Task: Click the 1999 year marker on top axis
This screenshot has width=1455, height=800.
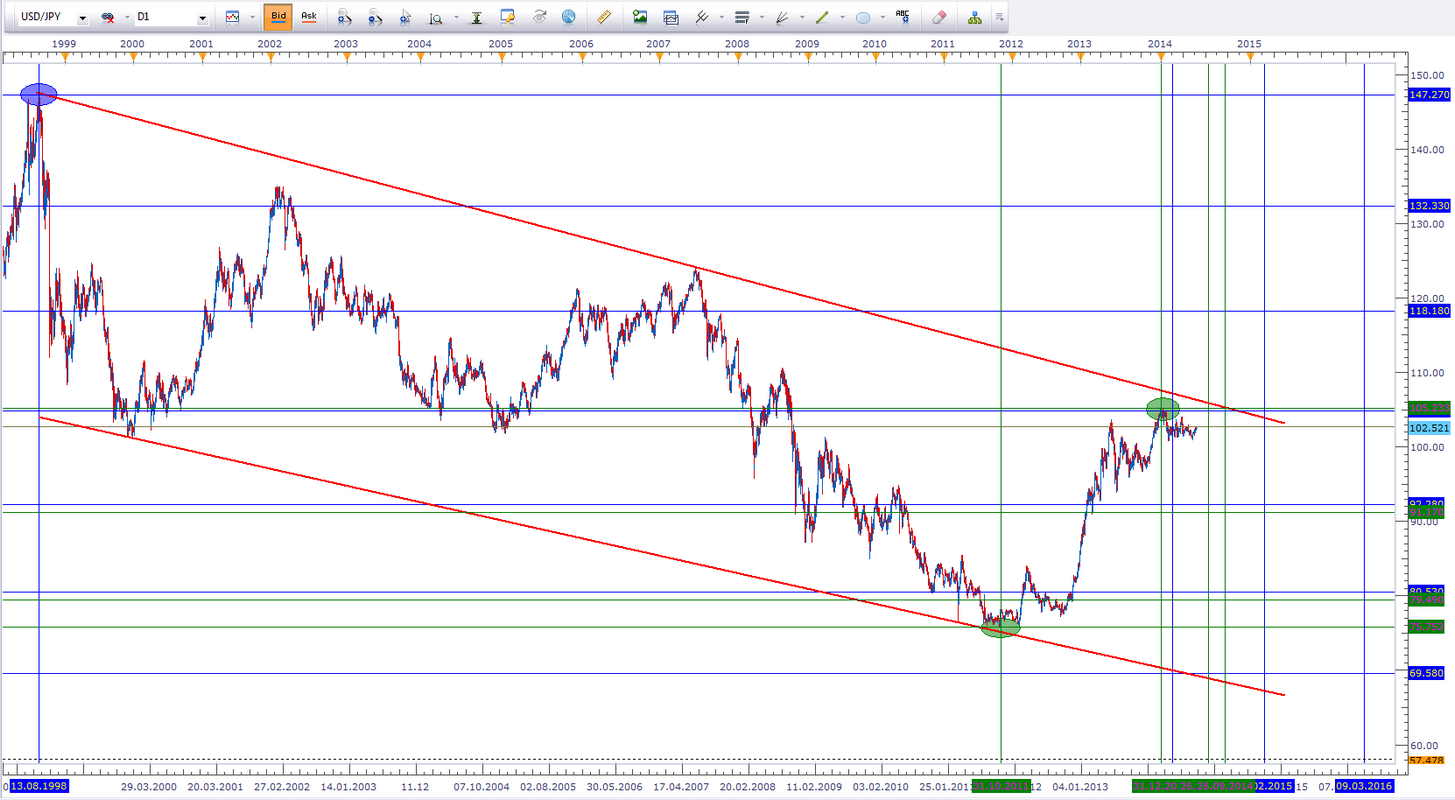Action: [x=62, y=44]
